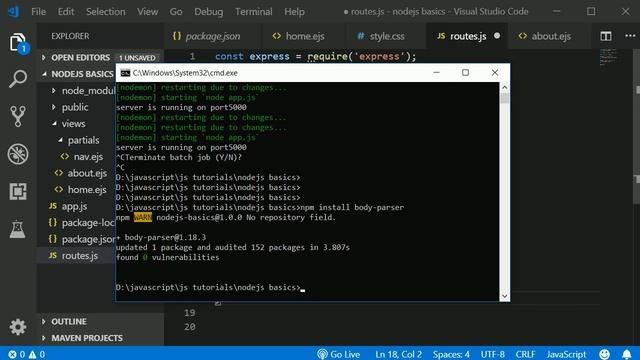The height and width of the screenshot is (360, 640).
Task: Open nav.ejs in the explorer
Action: pyautogui.click(x=88, y=157)
